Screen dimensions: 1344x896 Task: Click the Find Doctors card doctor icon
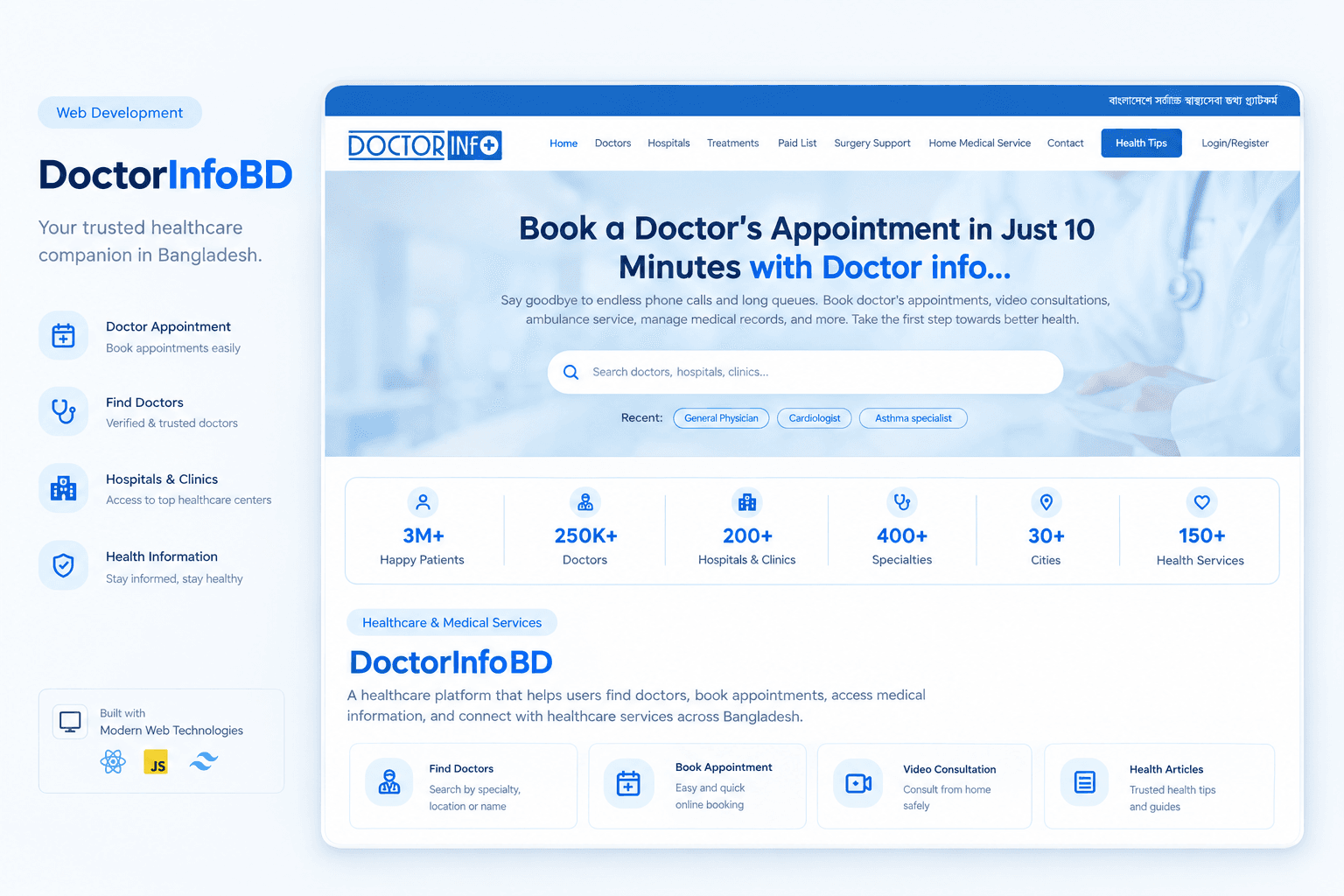click(389, 782)
